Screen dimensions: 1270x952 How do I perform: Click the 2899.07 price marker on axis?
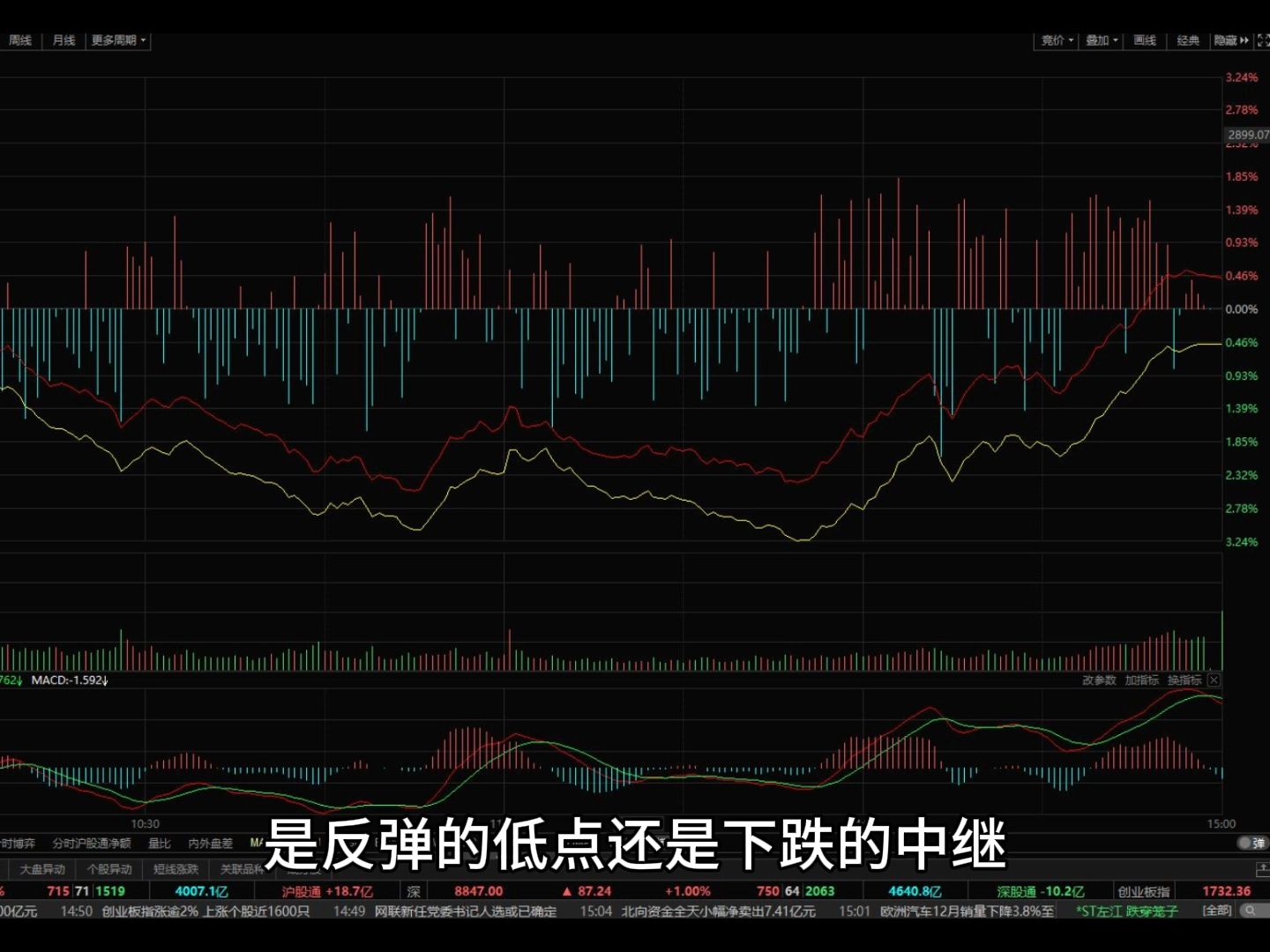(x=1247, y=135)
